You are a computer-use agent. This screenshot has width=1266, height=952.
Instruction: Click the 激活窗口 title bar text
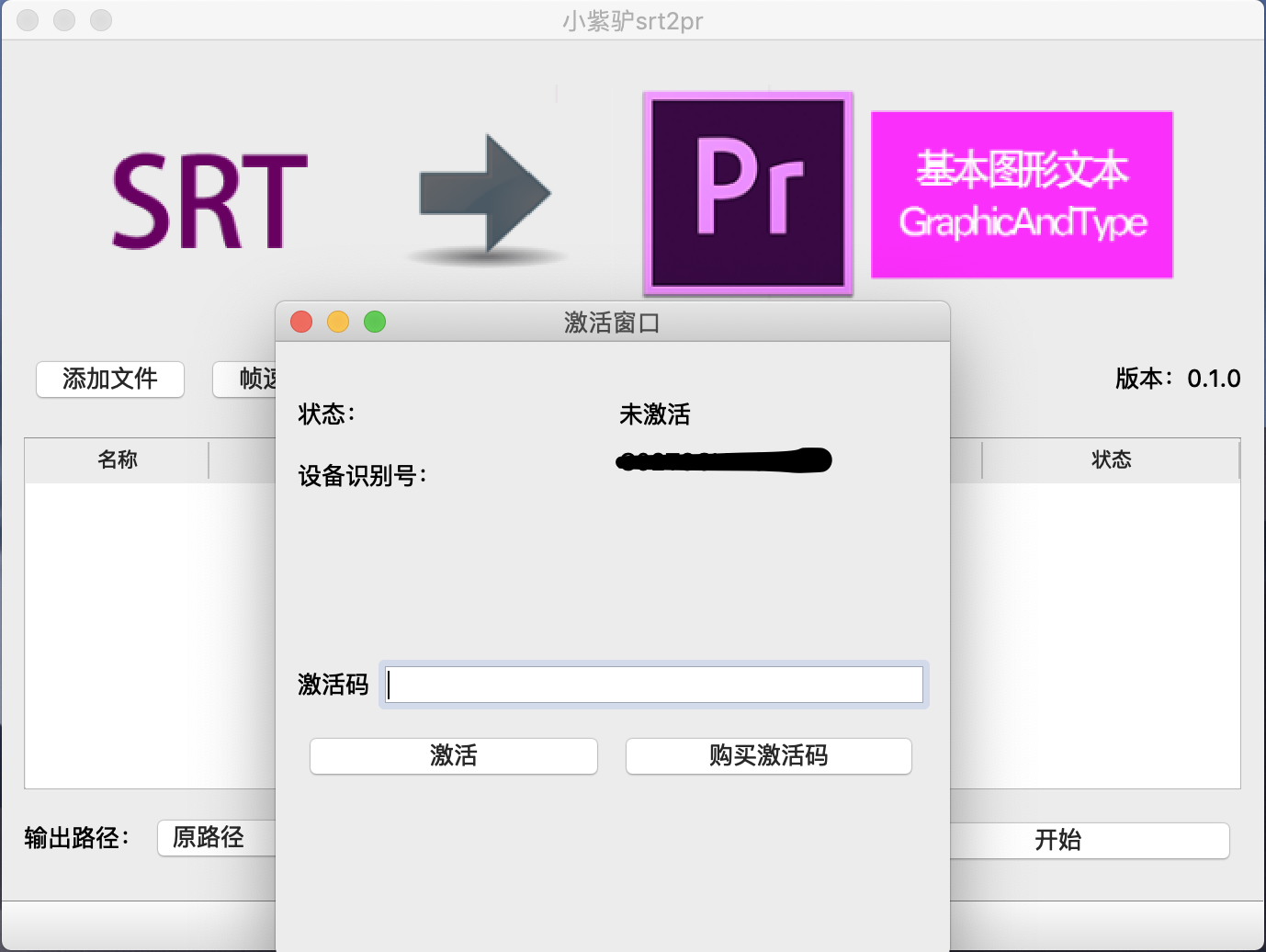(x=612, y=323)
